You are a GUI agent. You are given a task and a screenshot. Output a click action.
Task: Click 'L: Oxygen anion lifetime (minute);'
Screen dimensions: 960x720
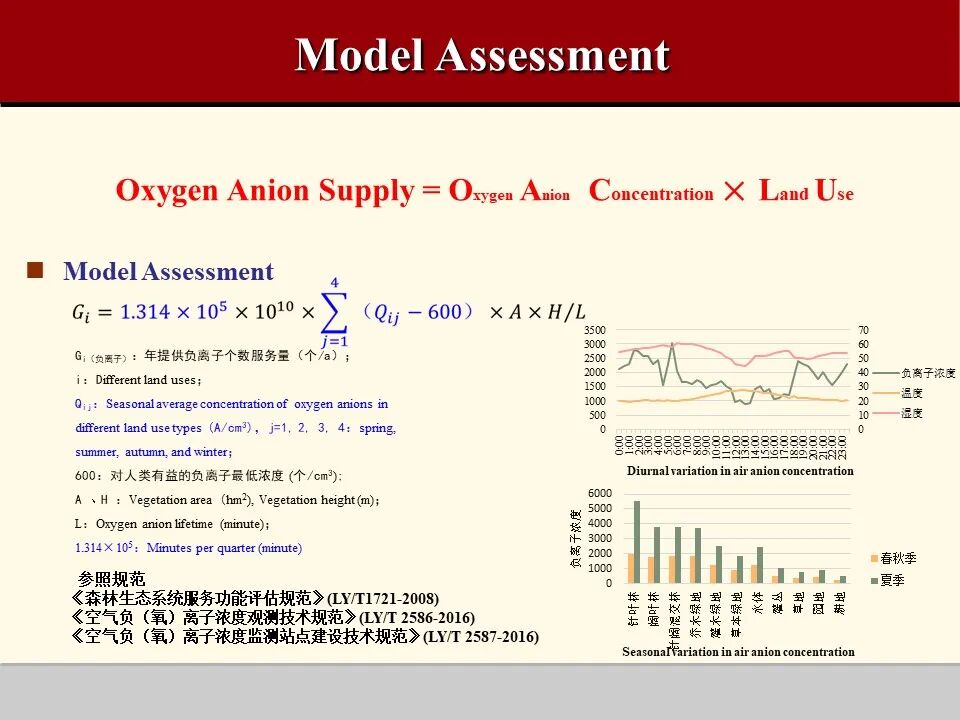(172, 524)
